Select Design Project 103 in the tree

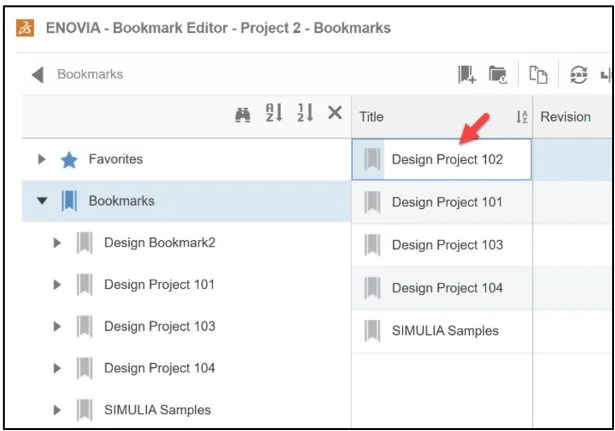159,326
